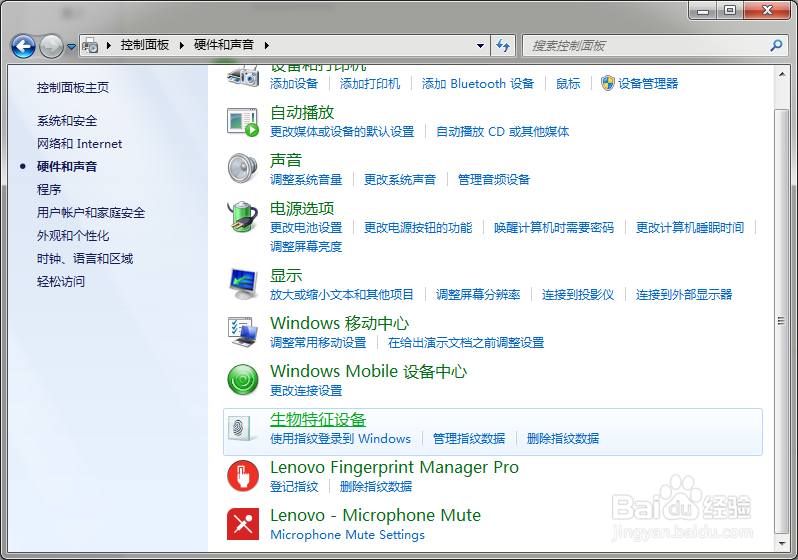Click 添加打印机 link
This screenshot has height=560, width=798.
coord(370,83)
